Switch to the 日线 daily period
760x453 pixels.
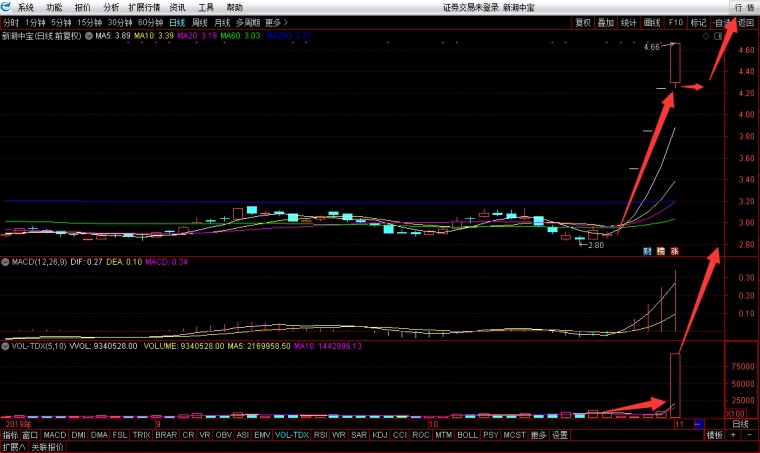point(176,21)
